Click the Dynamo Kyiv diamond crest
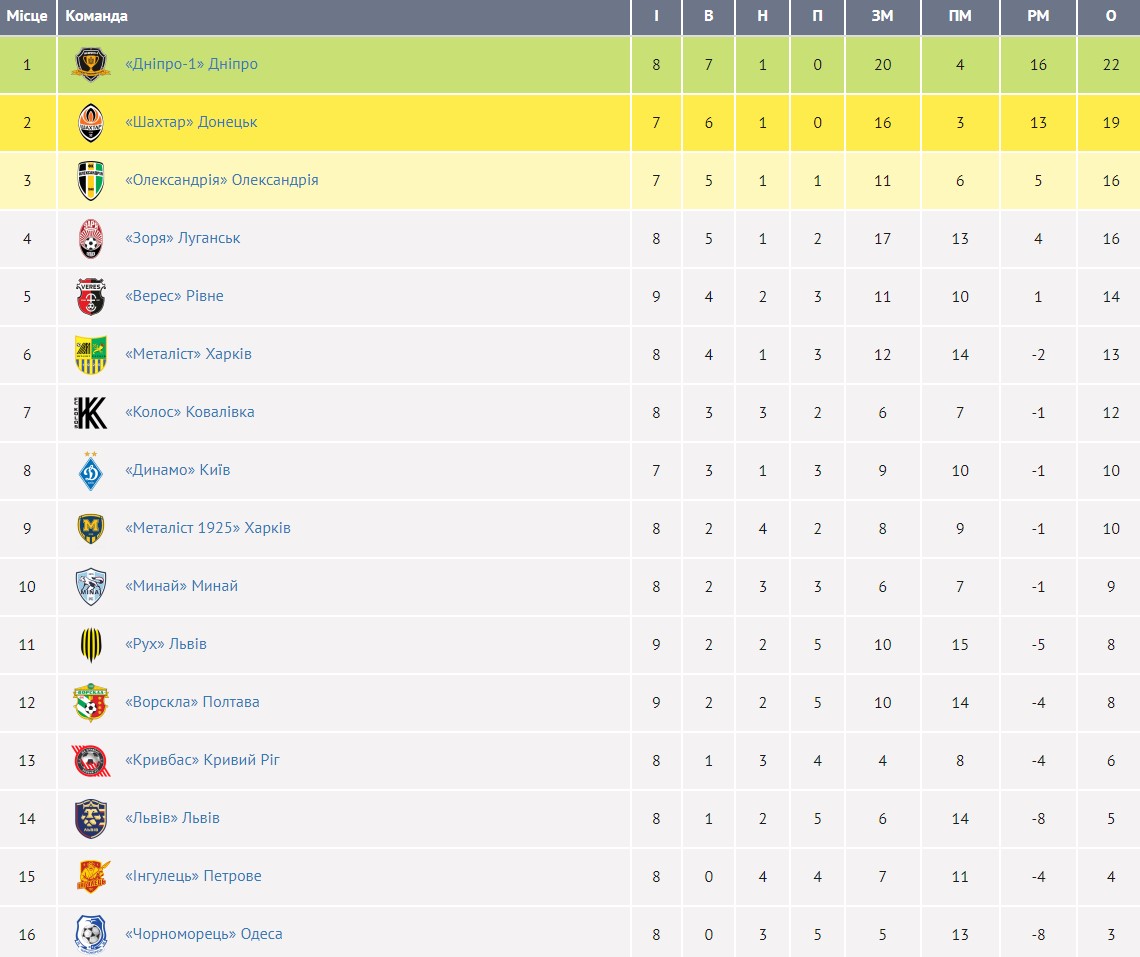 click(91, 470)
